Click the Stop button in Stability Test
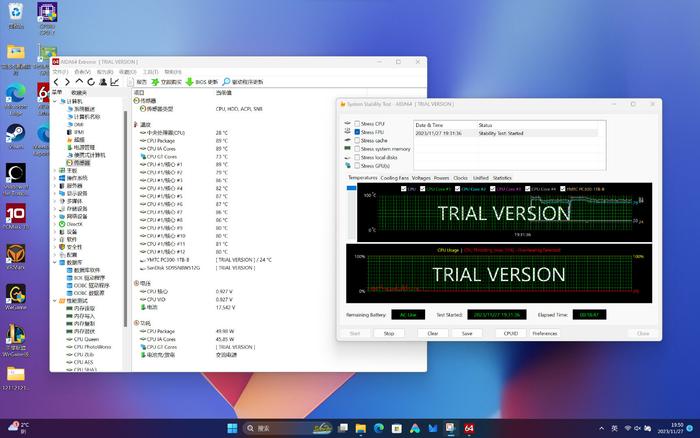Screen dimensions: 700x438 pyautogui.click(x=389, y=334)
